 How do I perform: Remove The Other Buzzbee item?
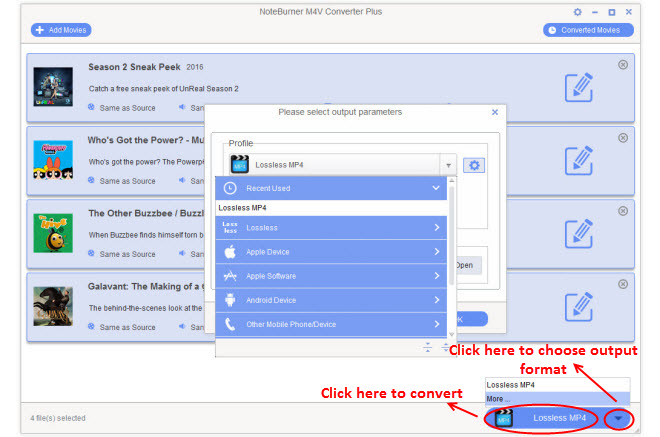click(623, 211)
